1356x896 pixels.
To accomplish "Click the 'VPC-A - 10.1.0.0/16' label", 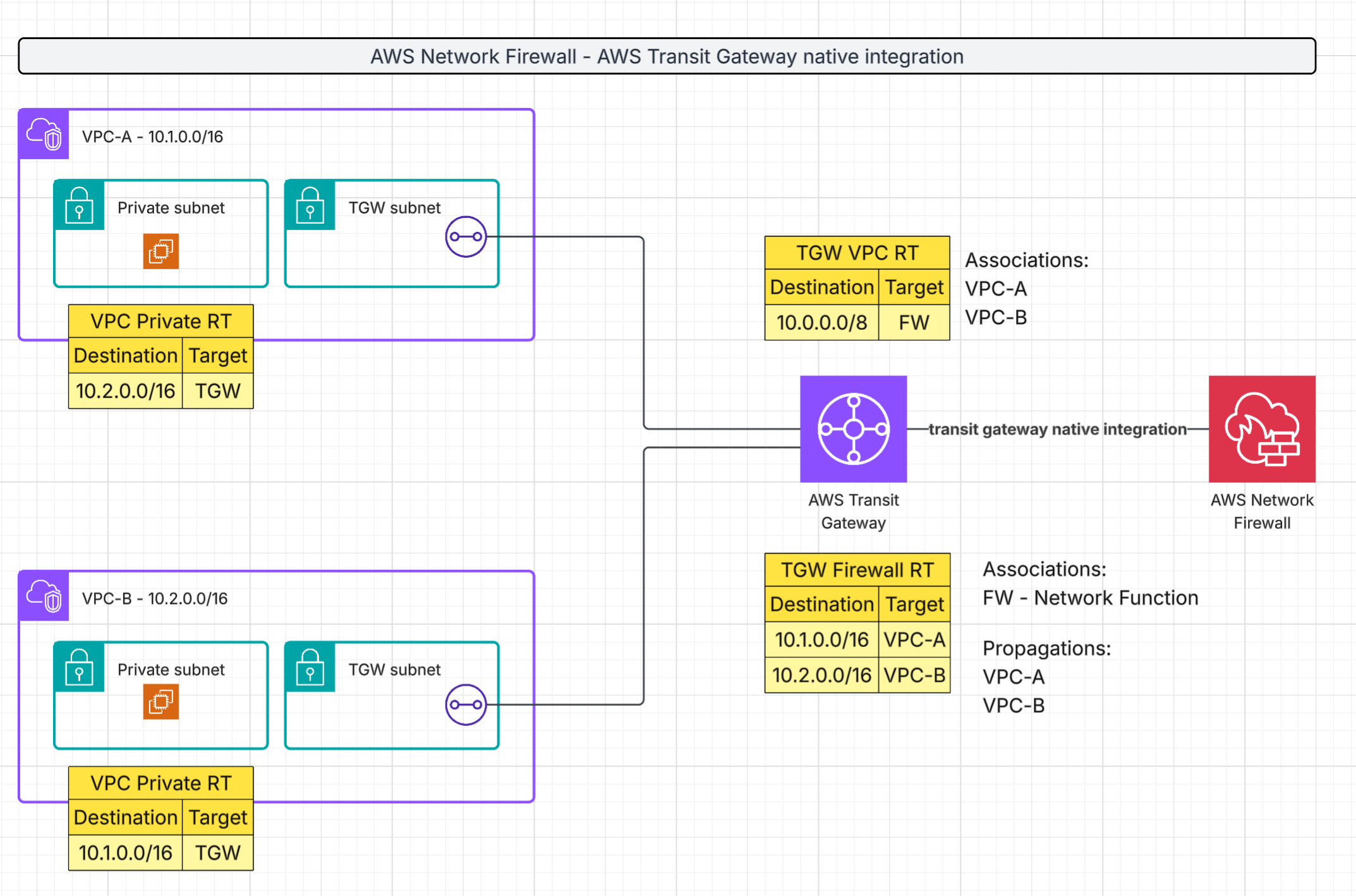I will point(152,136).
